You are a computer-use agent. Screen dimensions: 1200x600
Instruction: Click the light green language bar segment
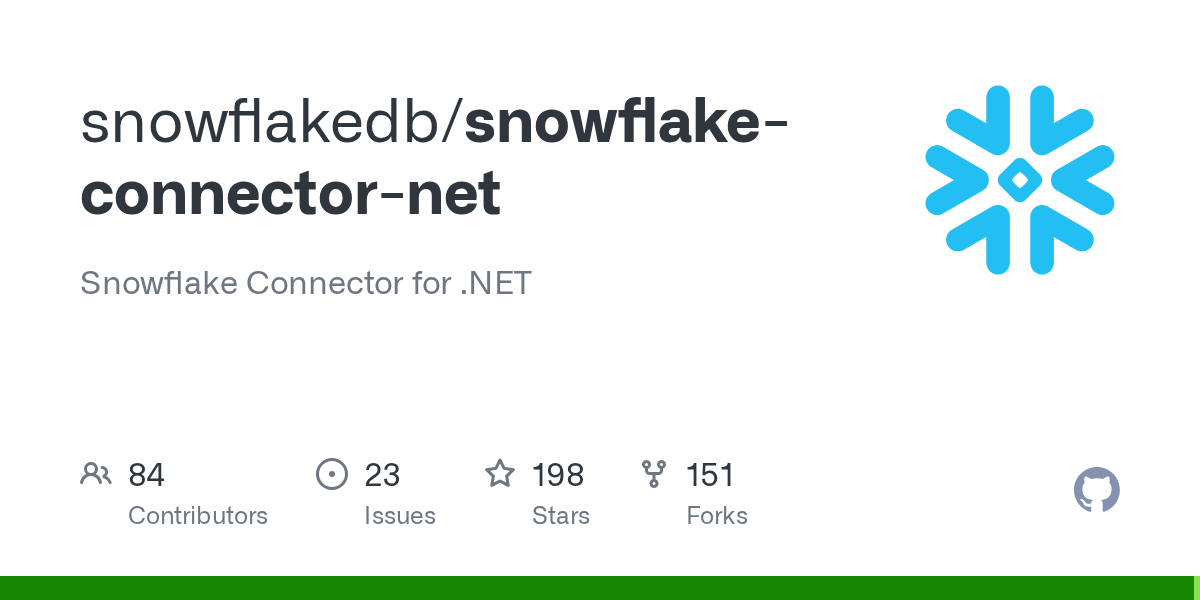tap(1196, 588)
